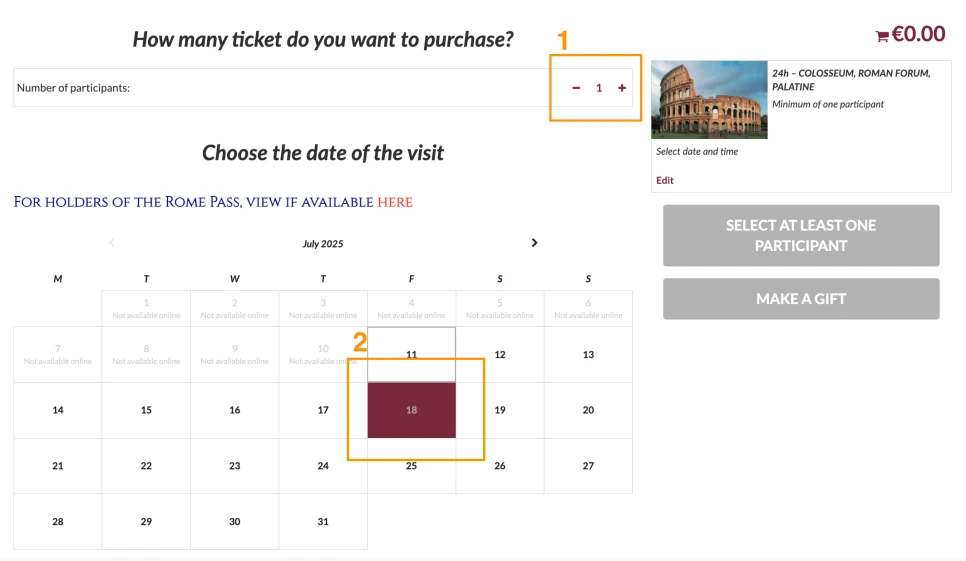Pick July 12 as visit date
The image size is (966, 561).
500,355
